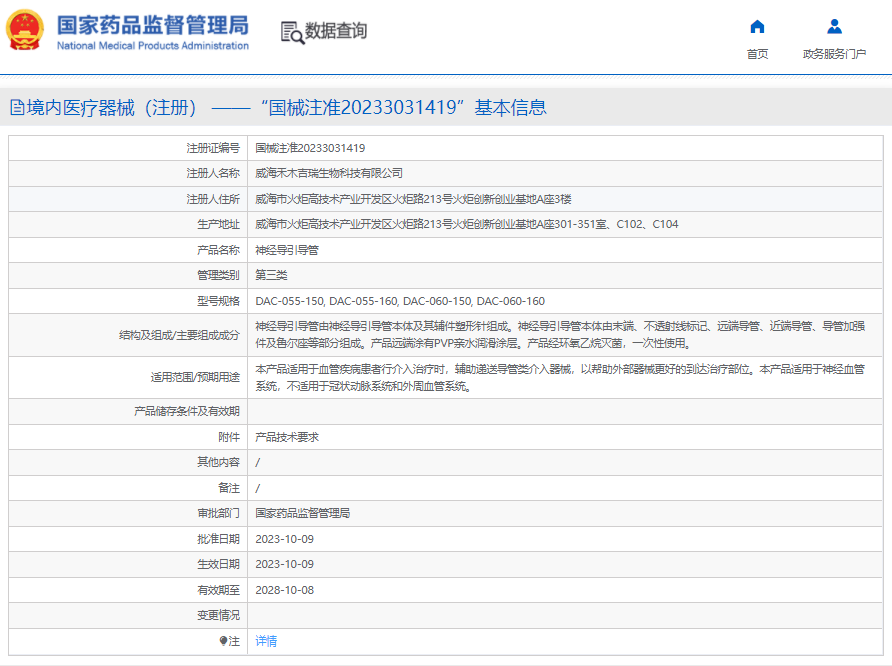Select product name 神经导引导管

(x=287, y=250)
